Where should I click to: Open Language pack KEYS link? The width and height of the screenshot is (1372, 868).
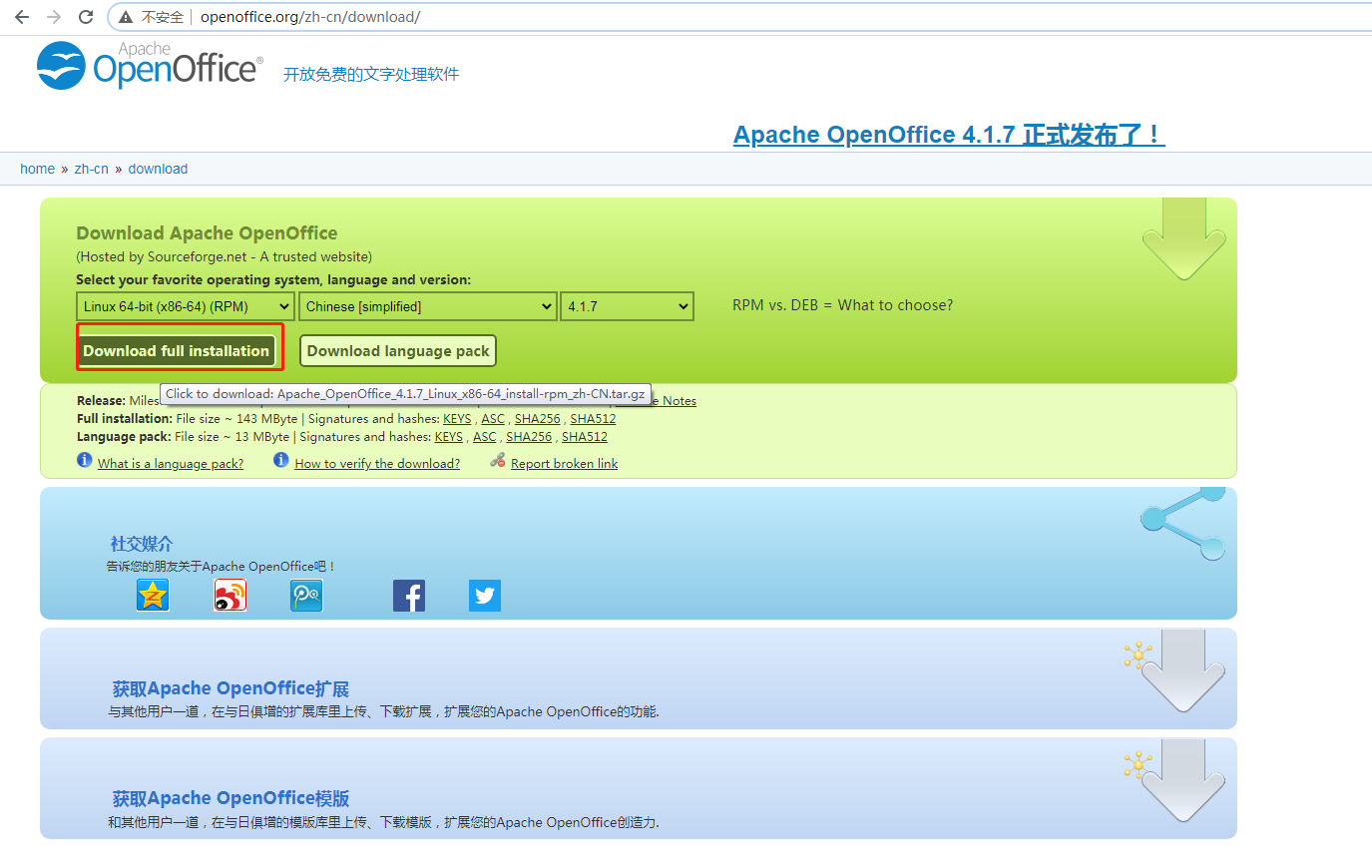click(x=449, y=437)
